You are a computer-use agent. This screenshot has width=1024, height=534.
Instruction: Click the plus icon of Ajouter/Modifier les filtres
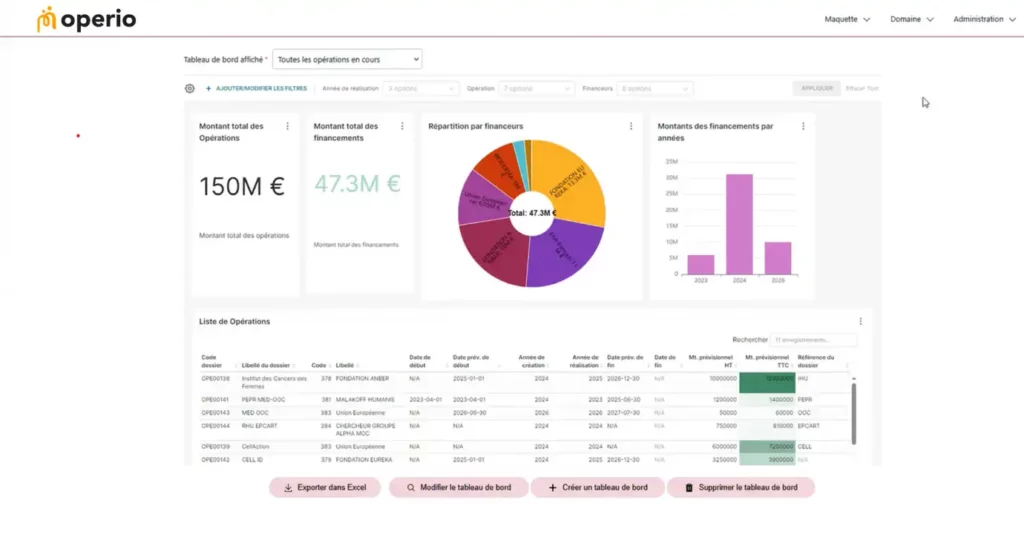tap(208, 88)
